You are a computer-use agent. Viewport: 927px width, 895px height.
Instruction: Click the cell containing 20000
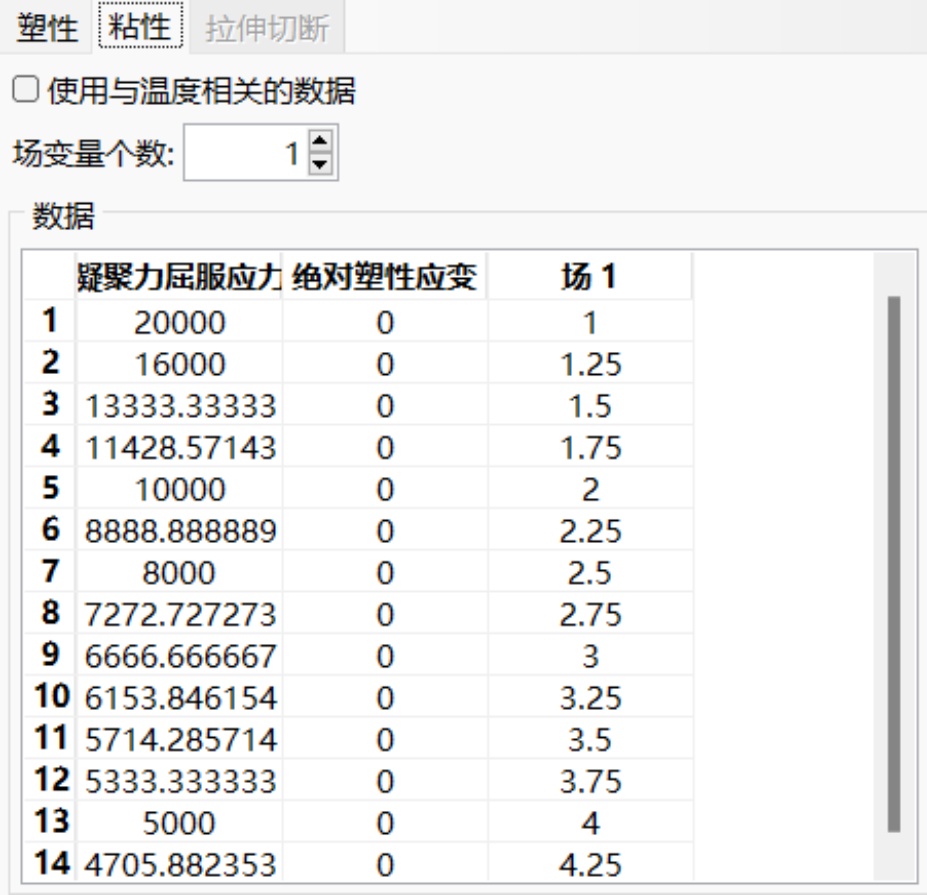click(x=178, y=323)
